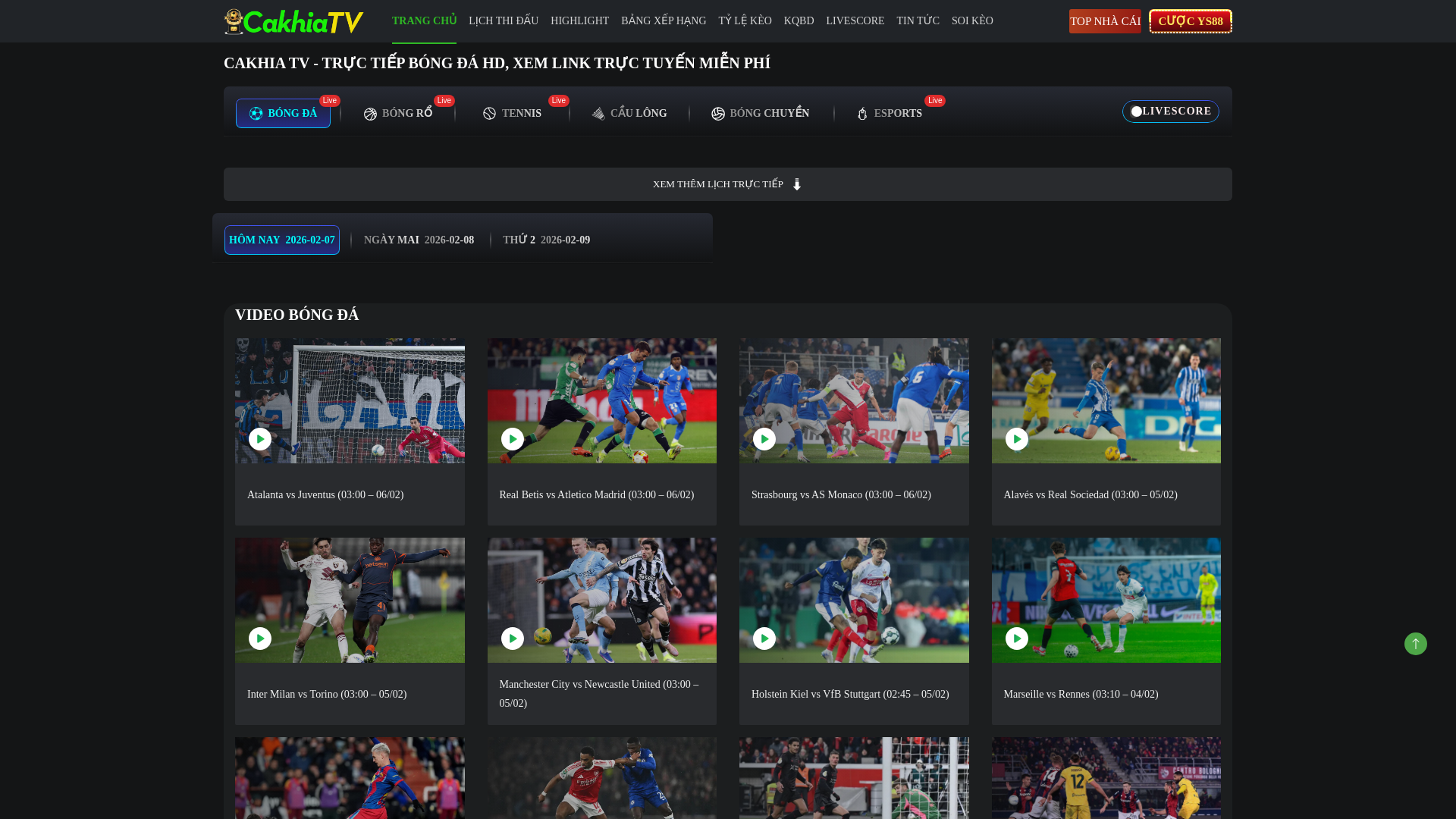Viewport: 1456px width, 819px height.
Task: Open Bảng Xếp Hạng standings
Action: pos(664,20)
